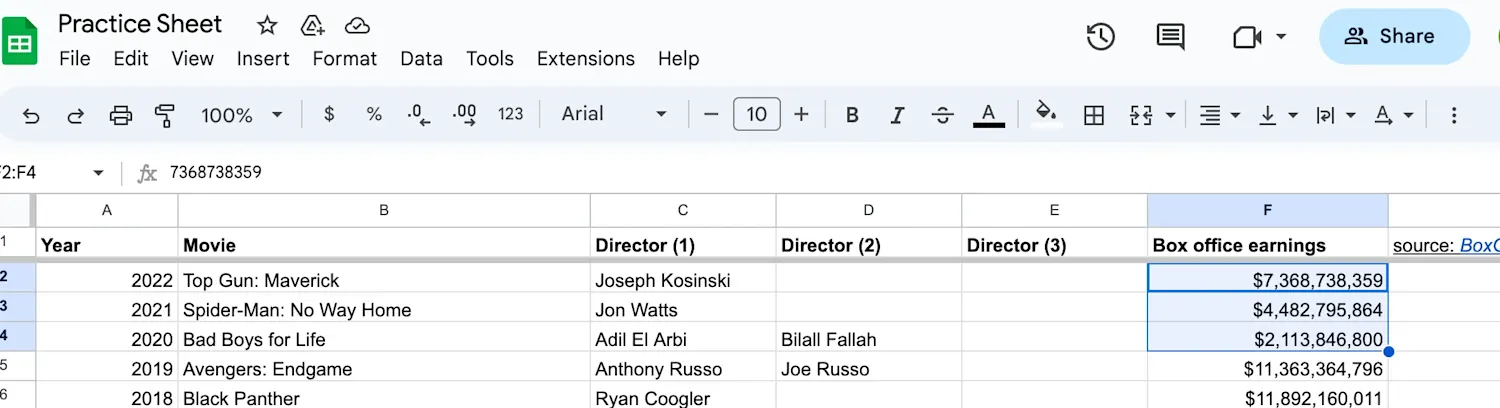This screenshot has height=408, width=1500.
Task: Start a Meet video call
Action: (1246, 37)
